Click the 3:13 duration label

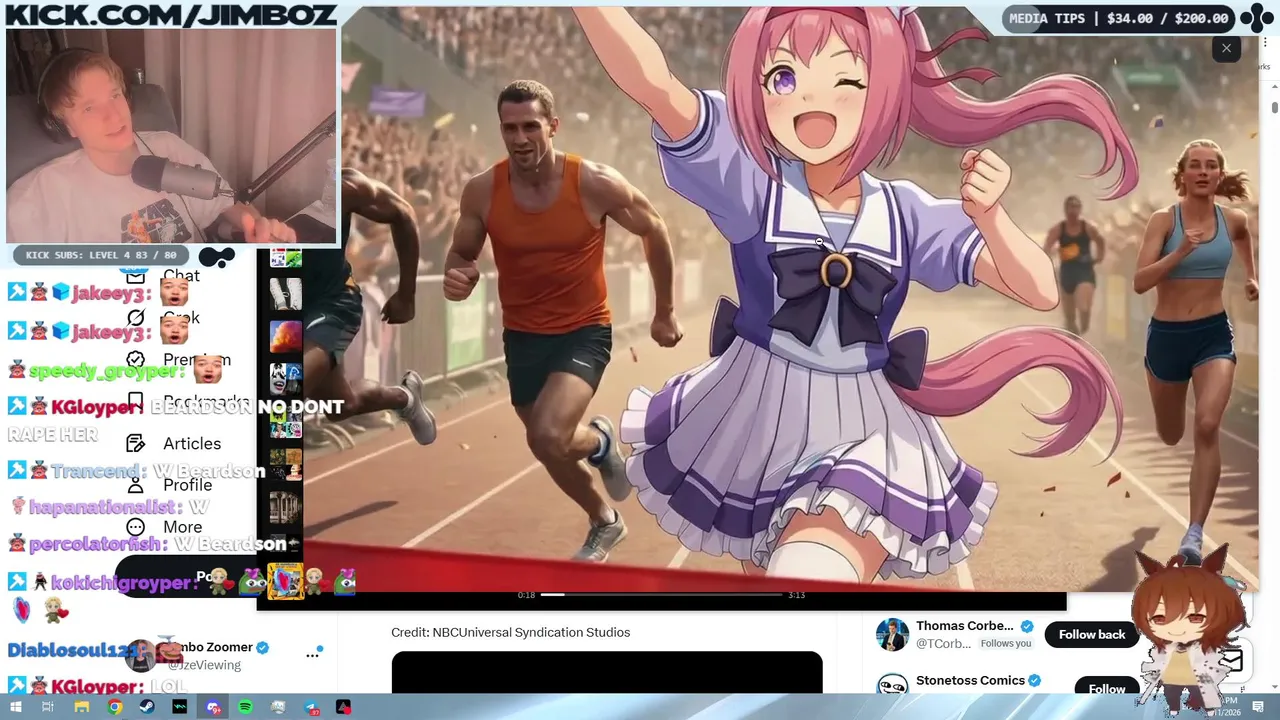pyautogui.click(x=796, y=595)
